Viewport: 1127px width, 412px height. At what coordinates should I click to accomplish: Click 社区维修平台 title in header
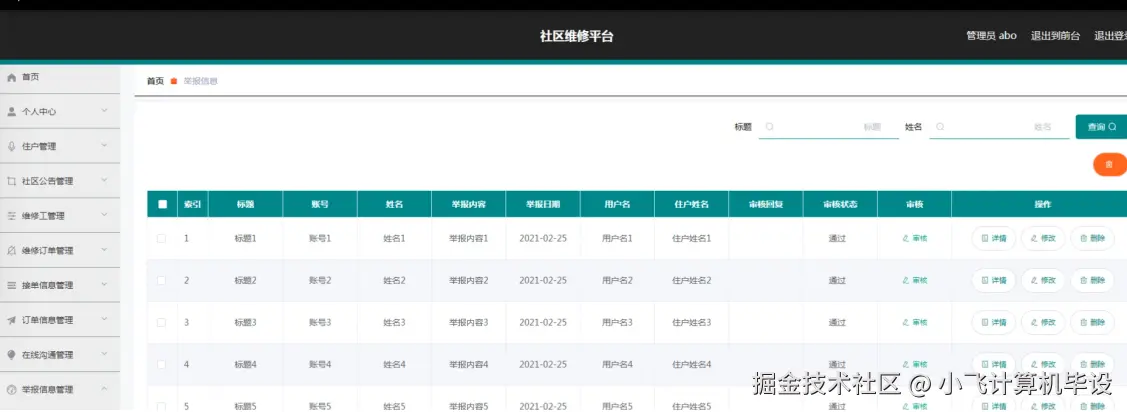576,37
